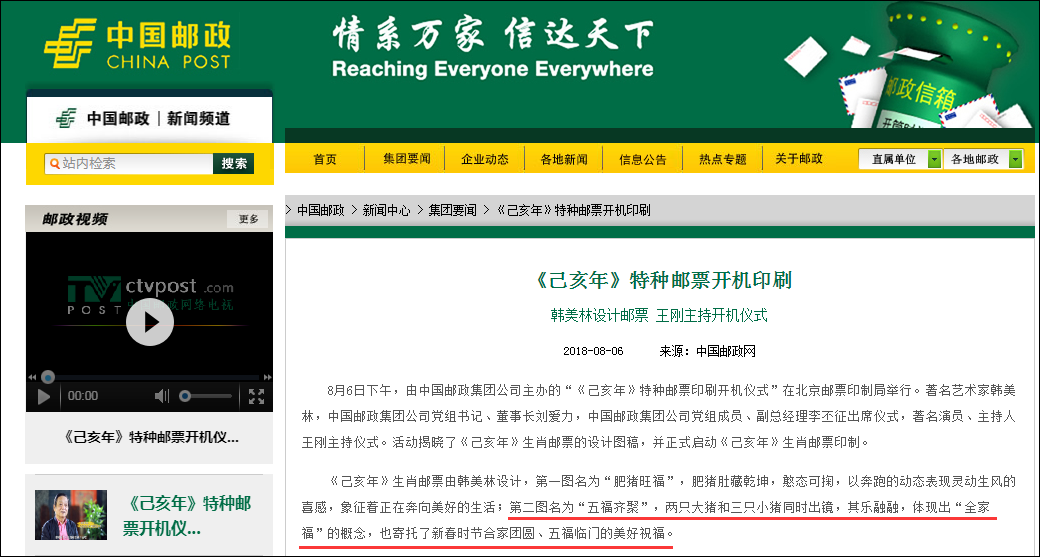The image size is (1040, 557).
Task: Open the 集团要闻 menu item
Action: click(406, 159)
